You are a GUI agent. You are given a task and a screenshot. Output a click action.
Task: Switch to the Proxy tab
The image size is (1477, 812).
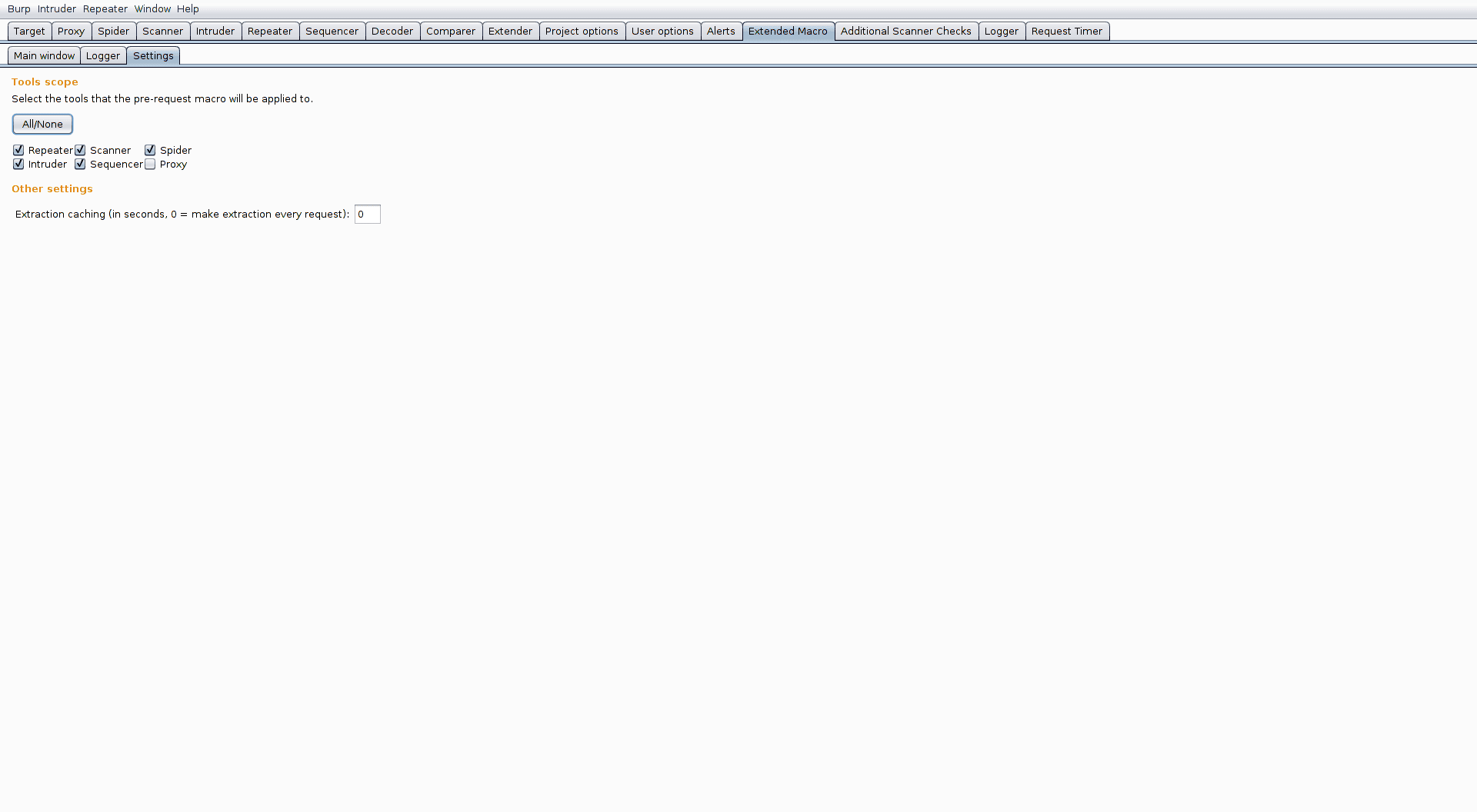click(x=71, y=31)
